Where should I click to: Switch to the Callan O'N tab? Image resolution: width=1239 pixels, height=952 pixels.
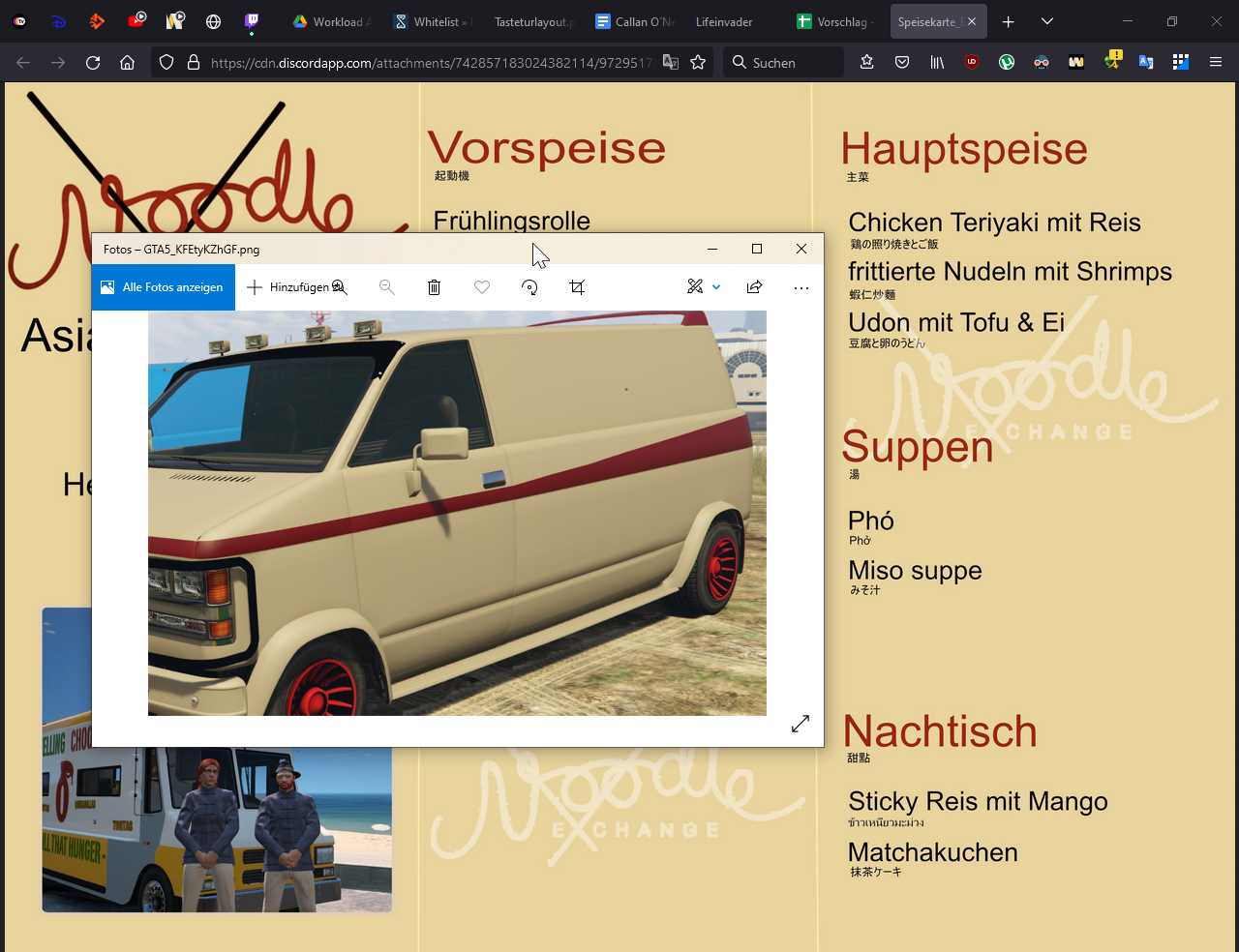pyautogui.click(x=633, y=21)
